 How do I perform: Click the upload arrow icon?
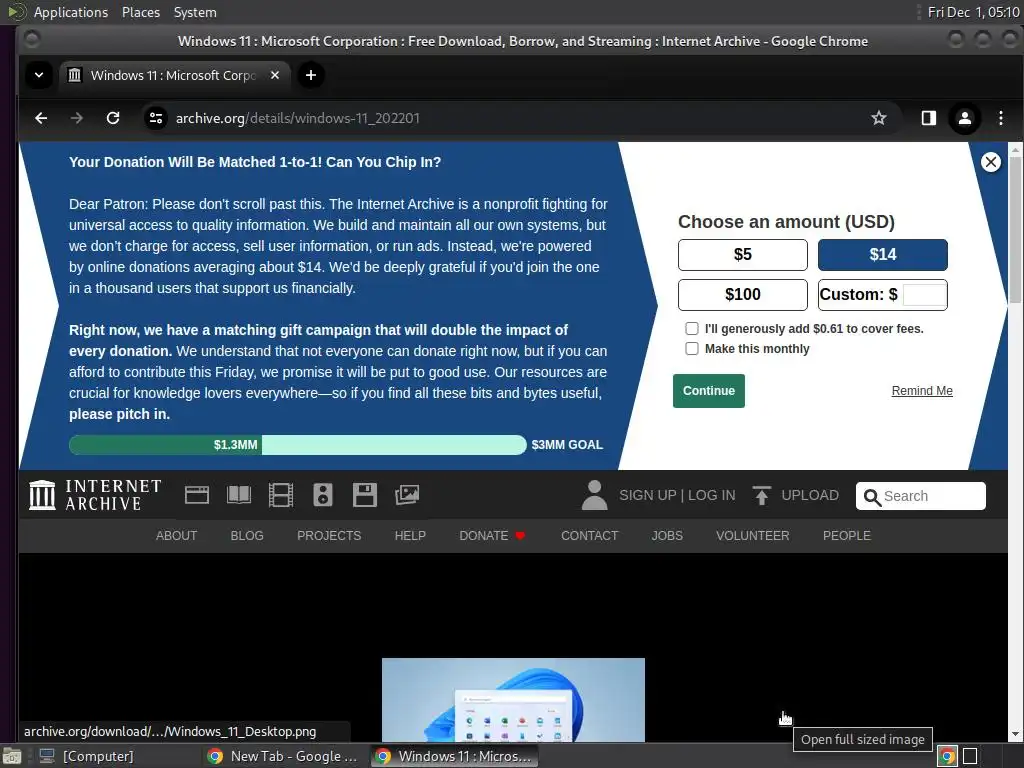[761, 495]
